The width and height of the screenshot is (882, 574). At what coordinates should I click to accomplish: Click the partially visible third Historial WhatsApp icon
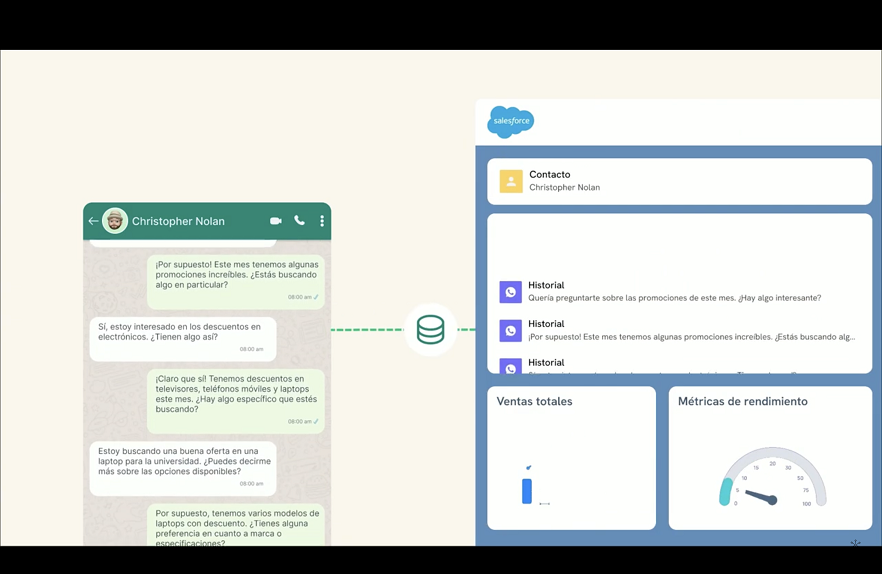tap(510, 367)
